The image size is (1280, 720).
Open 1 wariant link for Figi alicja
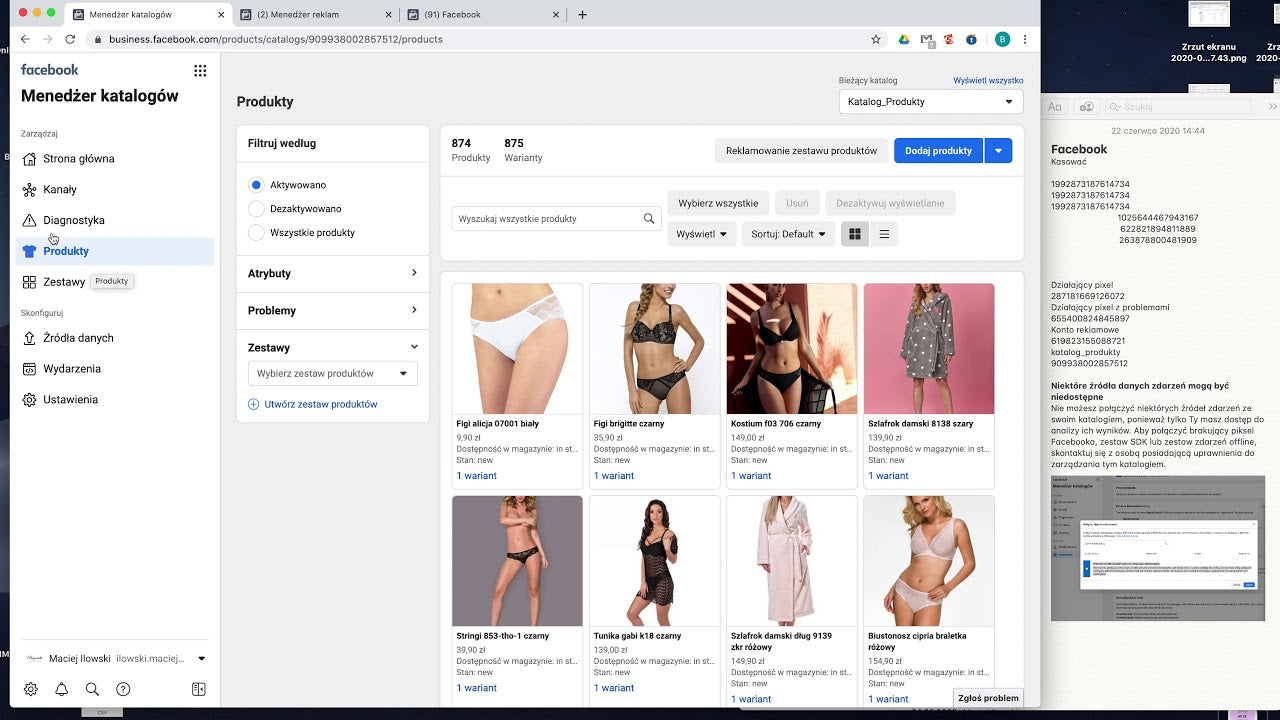tap(476, 476)
